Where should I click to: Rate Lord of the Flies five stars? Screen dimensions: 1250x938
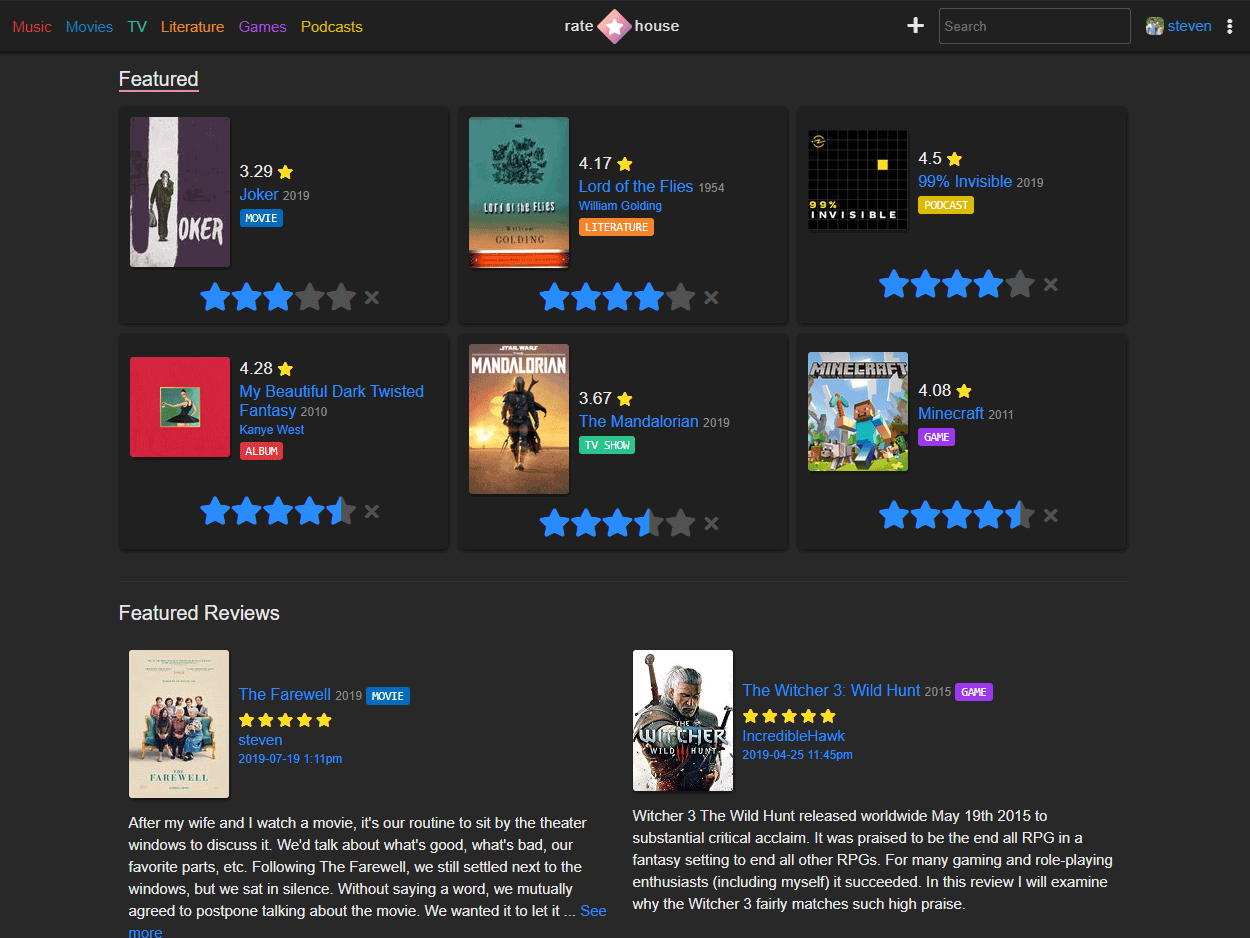(x=680, y=297)
